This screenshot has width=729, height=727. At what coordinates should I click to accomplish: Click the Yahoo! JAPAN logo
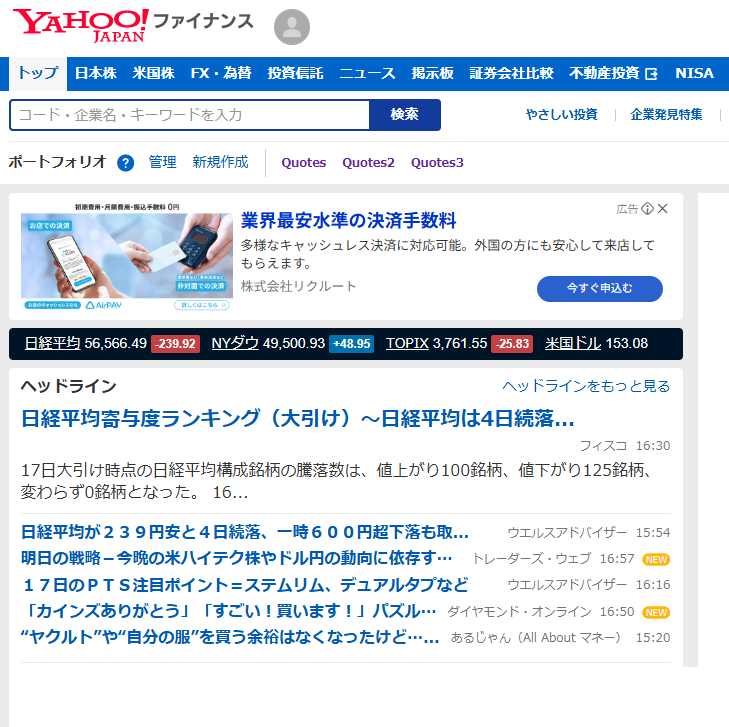tap(80, 25)
